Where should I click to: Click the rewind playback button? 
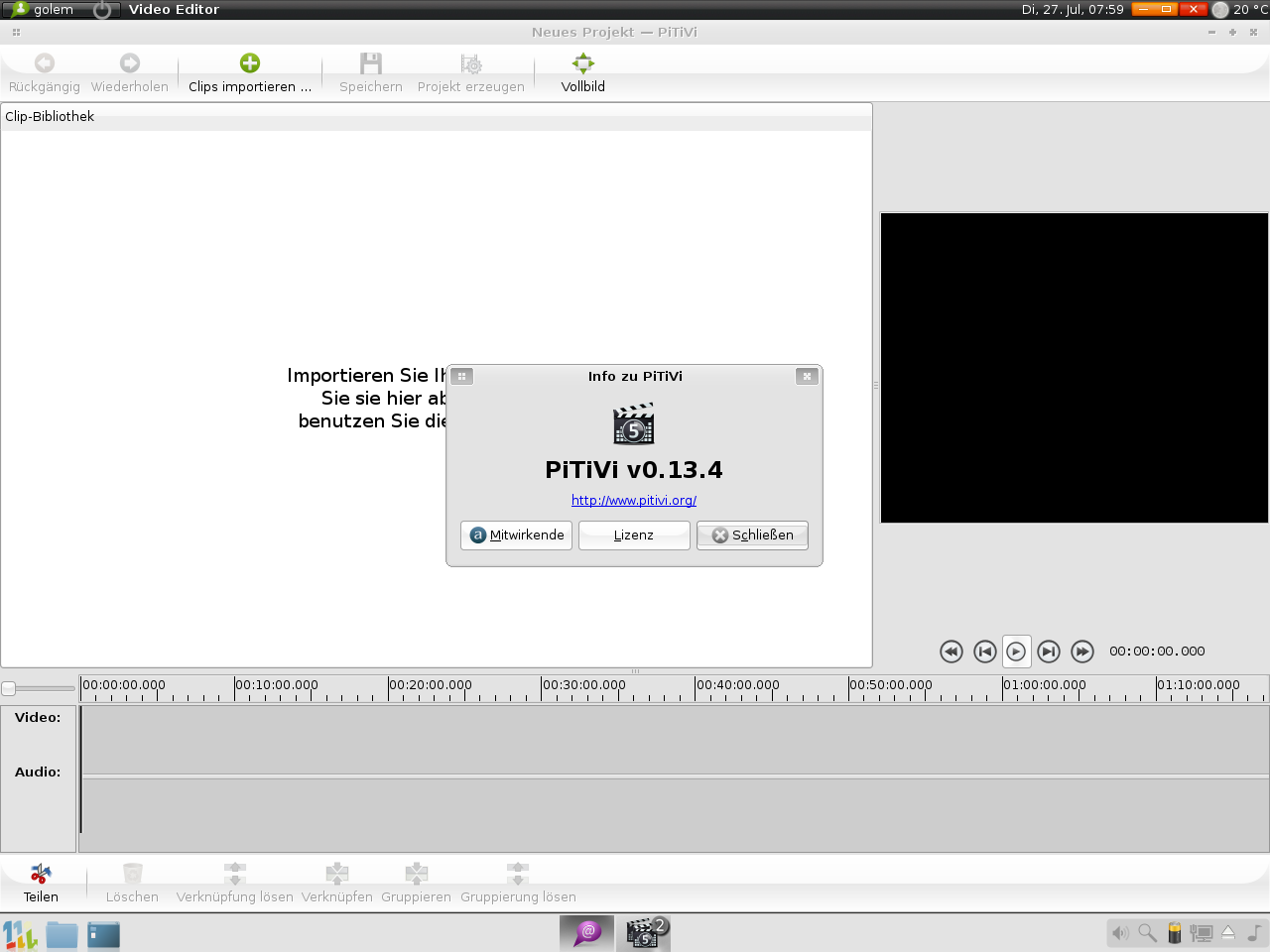[x=951, y=652]
